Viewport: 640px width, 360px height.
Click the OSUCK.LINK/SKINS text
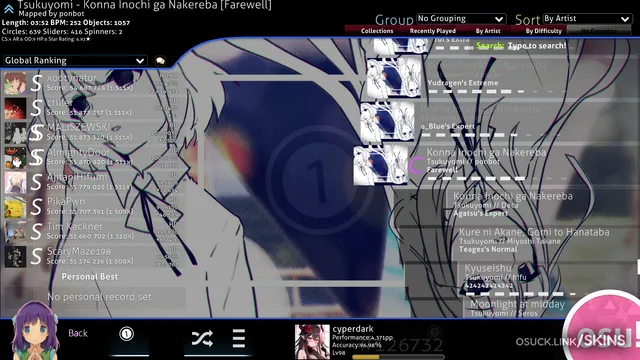click(x=570, y=341)
